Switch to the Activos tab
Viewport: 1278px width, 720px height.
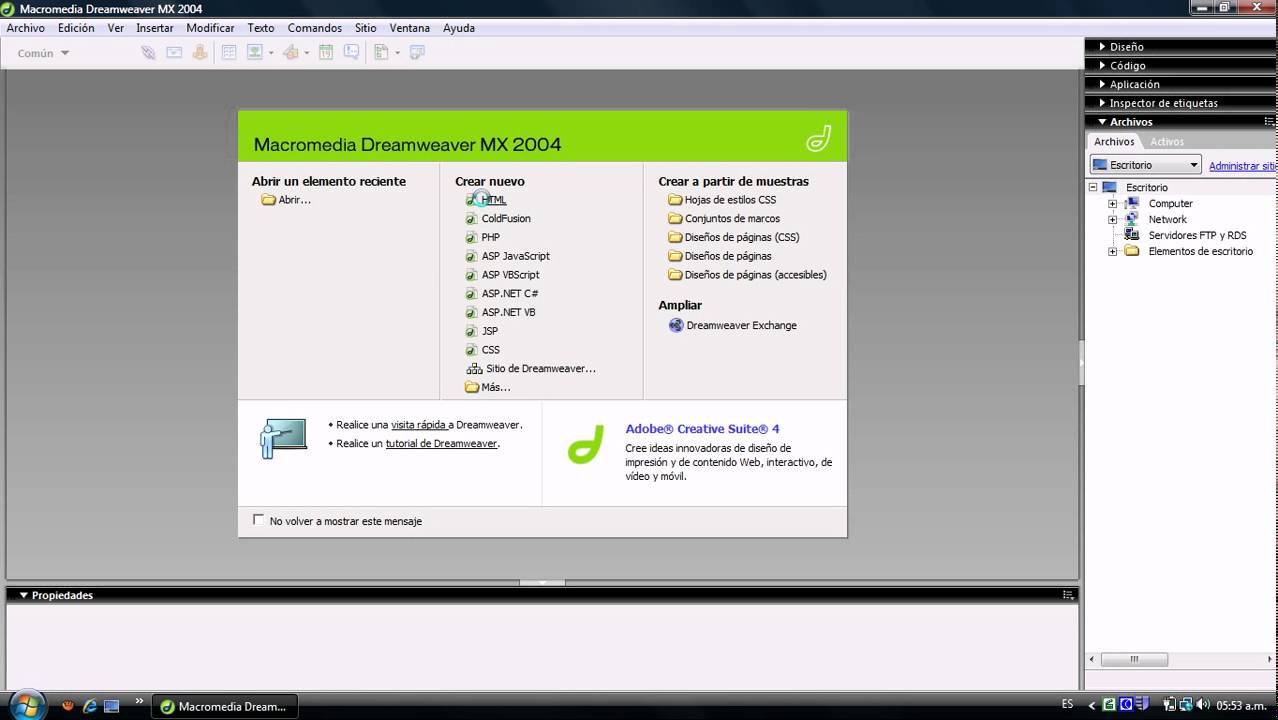point(1167,142)
